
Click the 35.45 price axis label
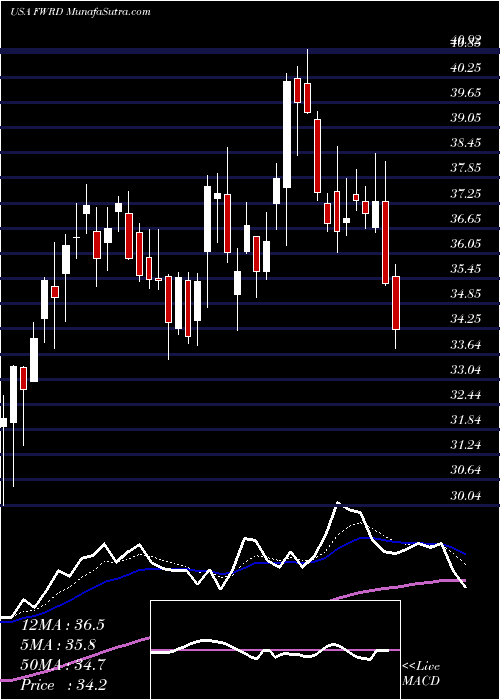pos(466,269)
